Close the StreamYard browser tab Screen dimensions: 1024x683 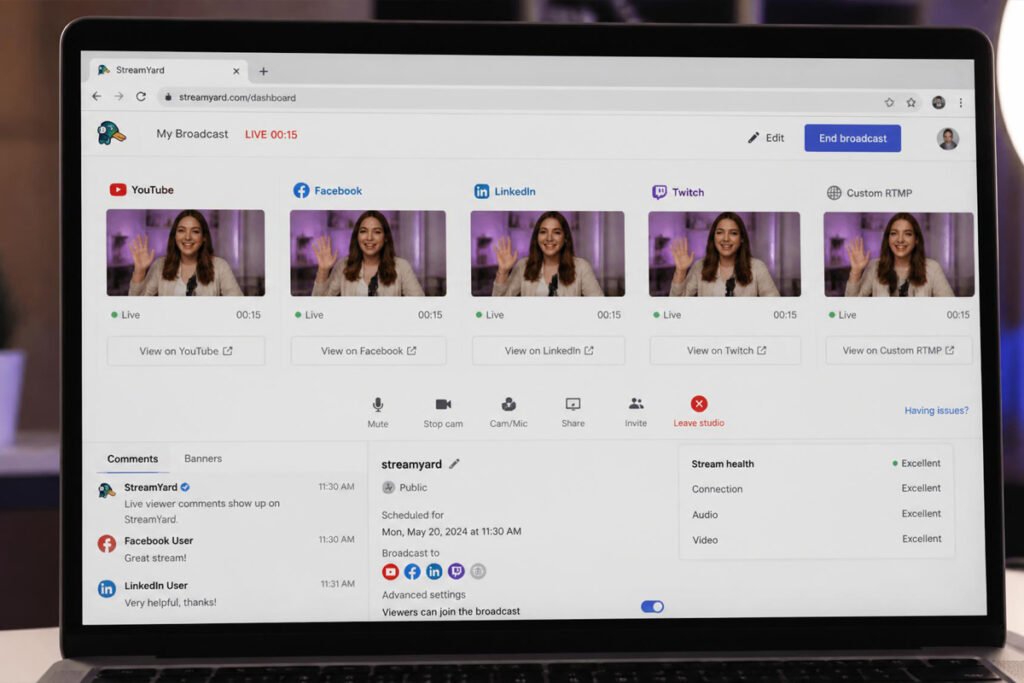[x=236, y=71]
